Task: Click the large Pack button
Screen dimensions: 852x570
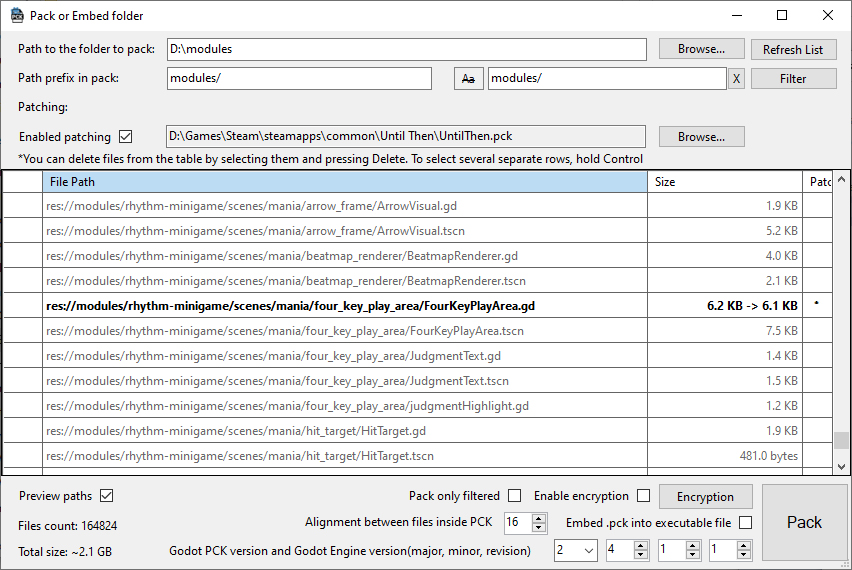Action: coord(804,522)
